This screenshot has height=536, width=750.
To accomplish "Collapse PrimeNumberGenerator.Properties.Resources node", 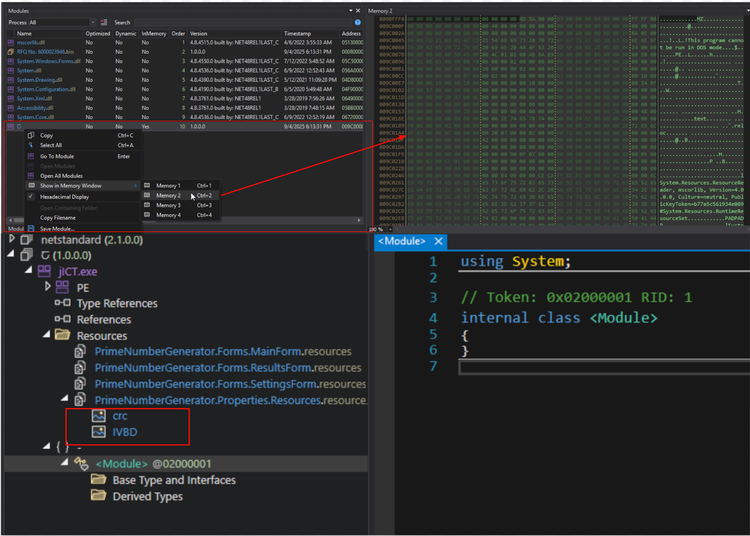I will 66,399.
